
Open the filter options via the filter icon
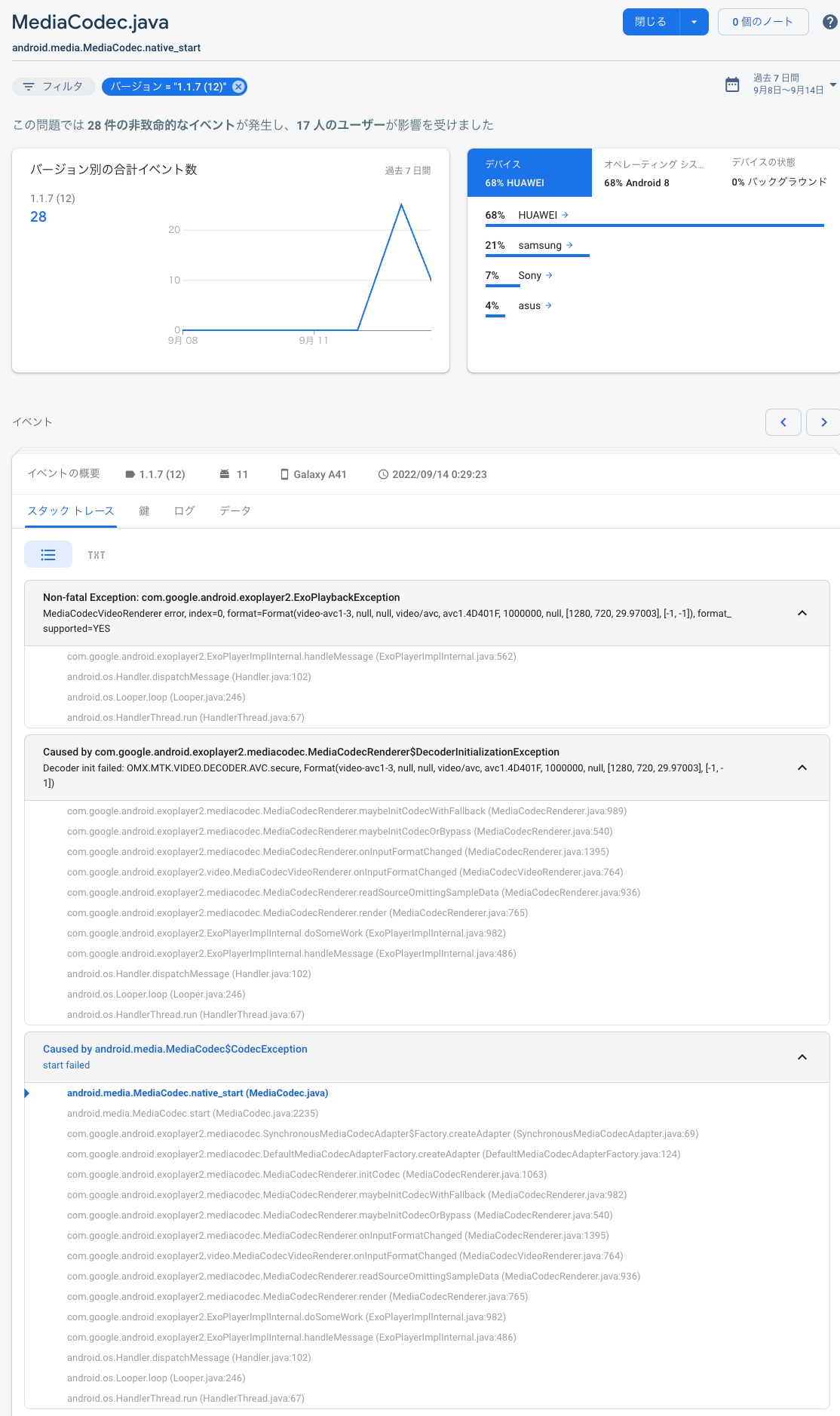(29, 86)
